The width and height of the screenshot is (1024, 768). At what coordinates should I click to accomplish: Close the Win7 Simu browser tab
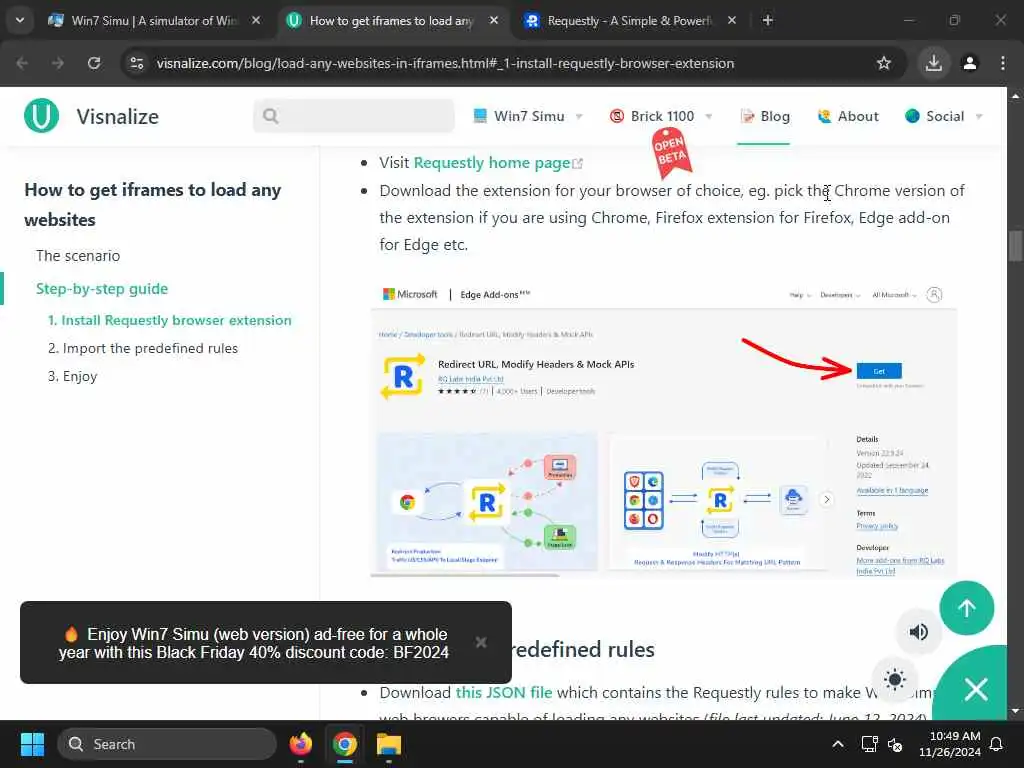(256, 20)
